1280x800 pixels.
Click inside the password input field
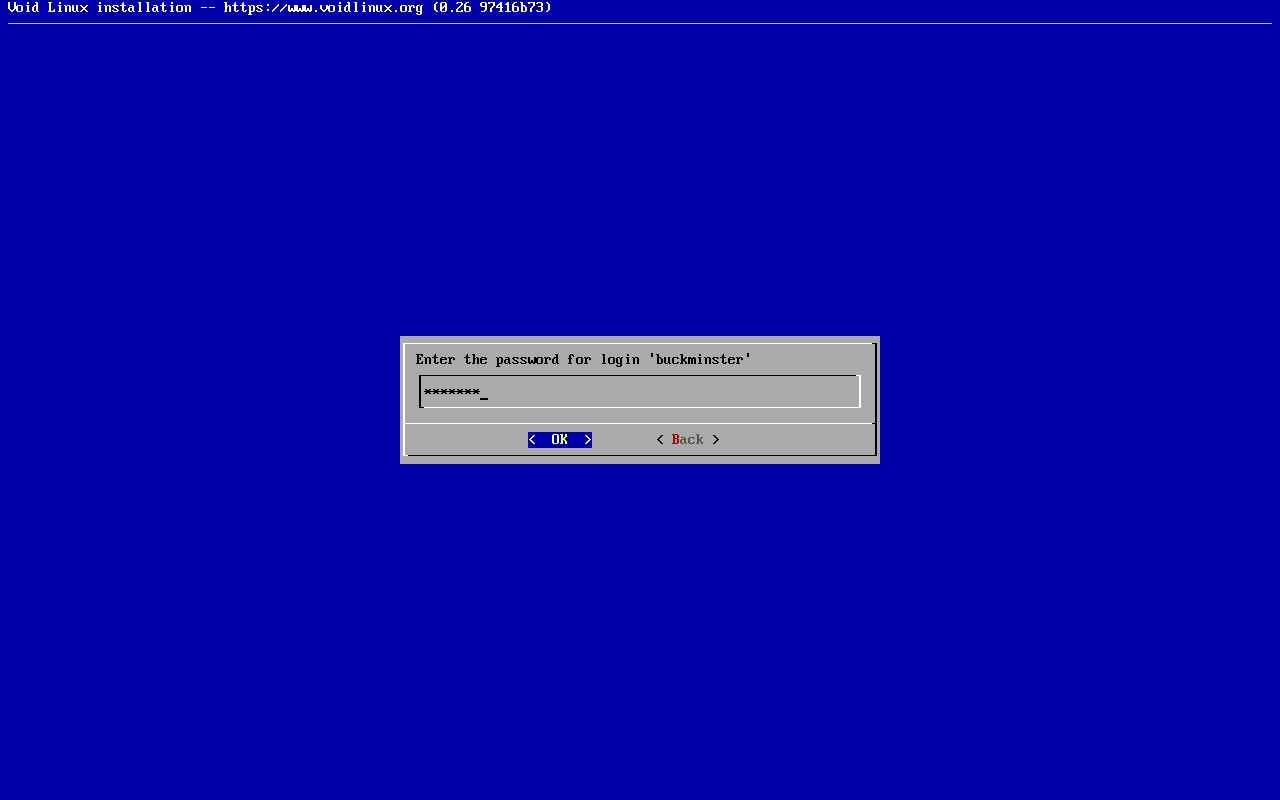(x=640, y=392)
